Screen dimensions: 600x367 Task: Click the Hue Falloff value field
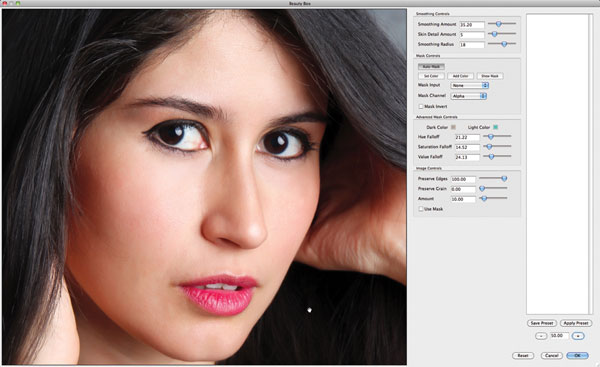pos(467,137)
